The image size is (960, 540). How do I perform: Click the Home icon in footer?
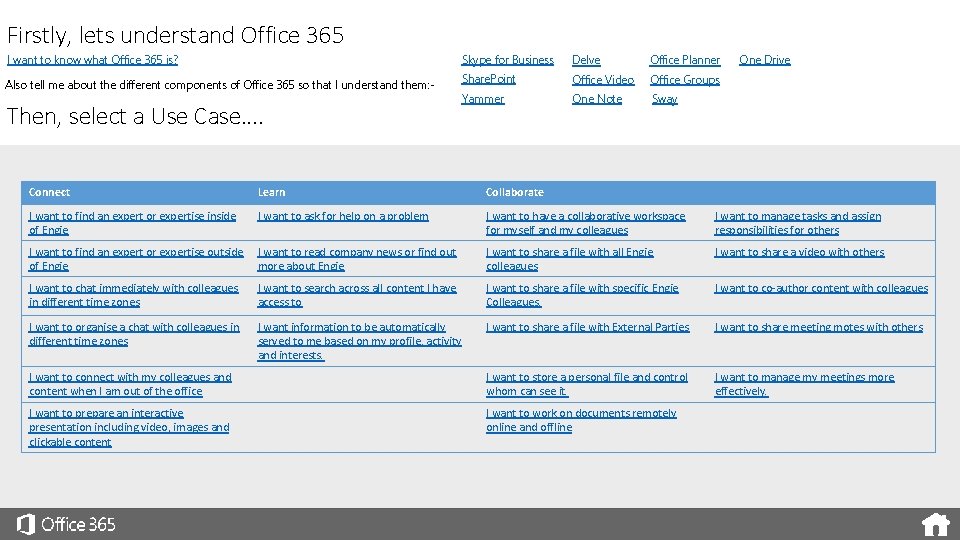click(x=936, y=525)
